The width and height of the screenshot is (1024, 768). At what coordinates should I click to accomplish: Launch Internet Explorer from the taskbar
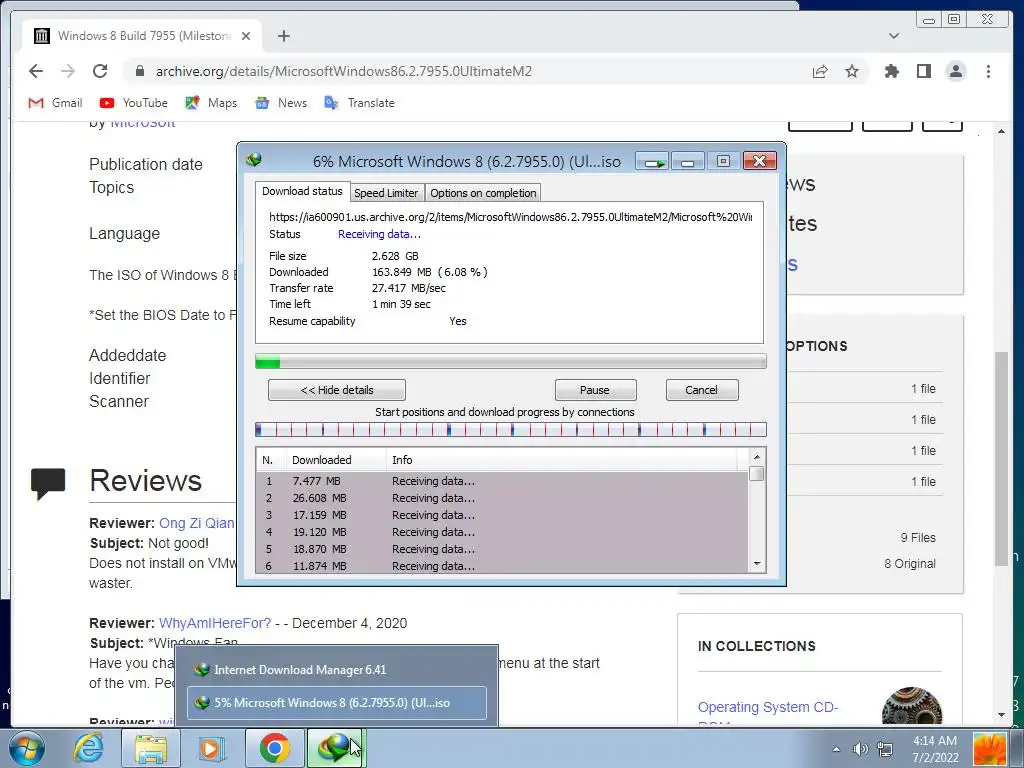tap(88, 748)
